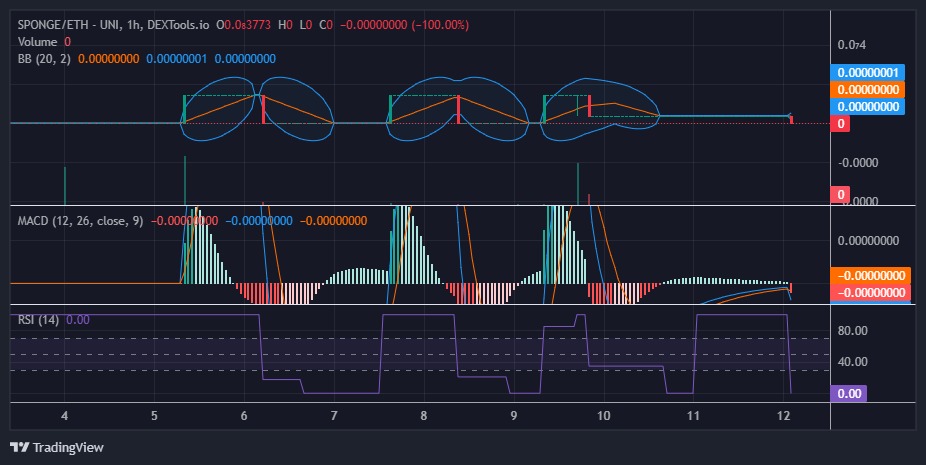The height and width of the screenshot is (465, 926).
Task: Click the Volume indicator label
Action: 37,42
